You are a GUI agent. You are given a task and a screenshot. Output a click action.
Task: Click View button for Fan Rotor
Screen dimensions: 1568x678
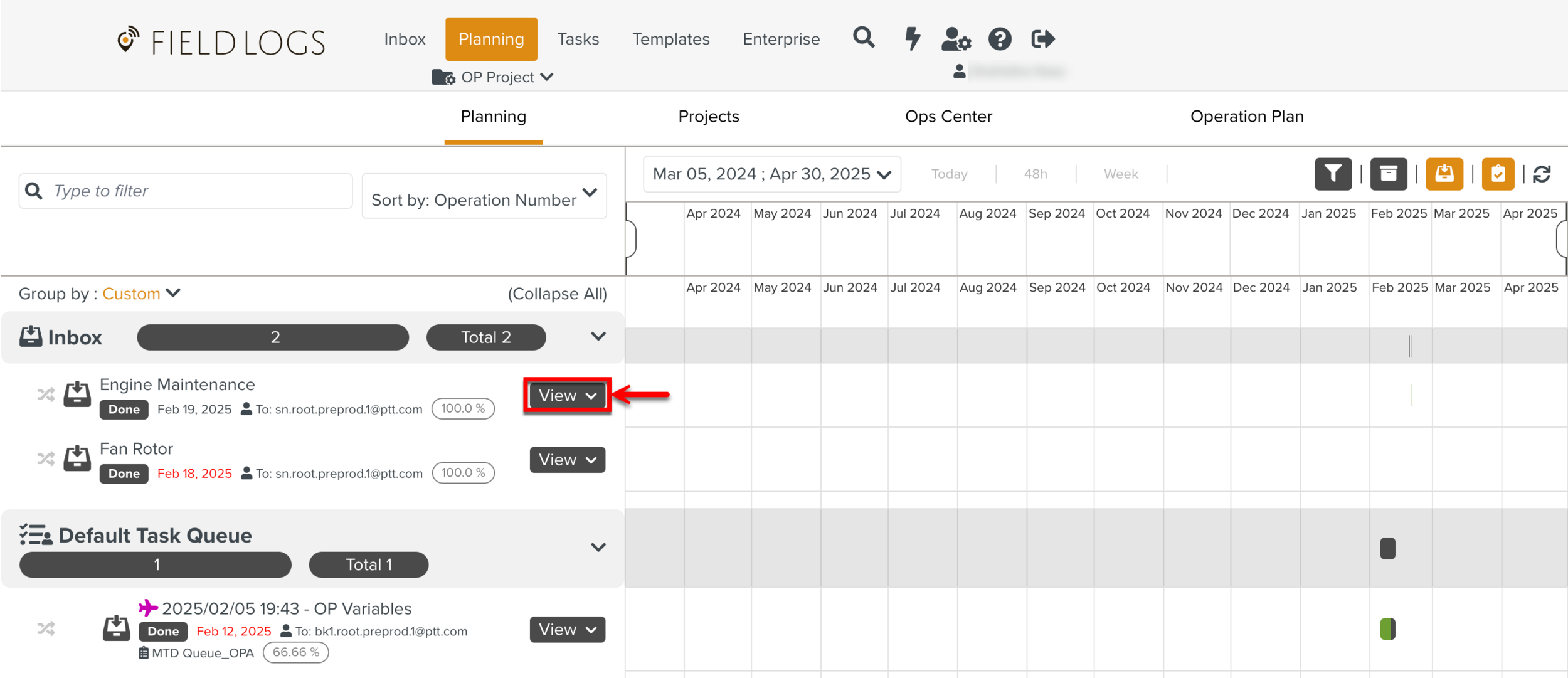[567, 460]
